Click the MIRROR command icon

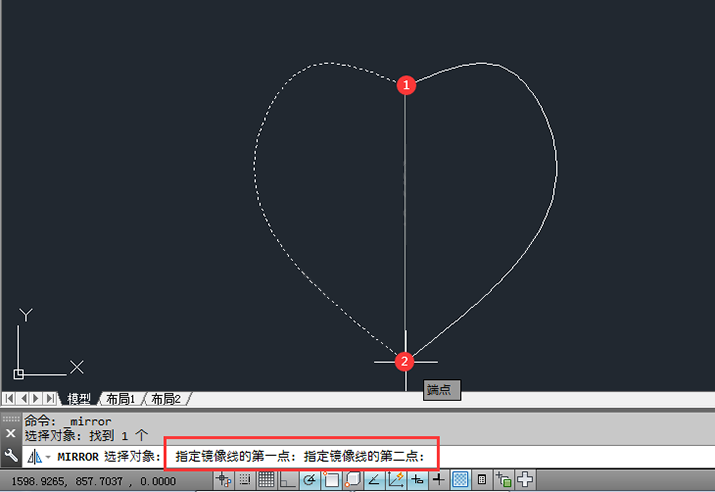click(35, 456)
